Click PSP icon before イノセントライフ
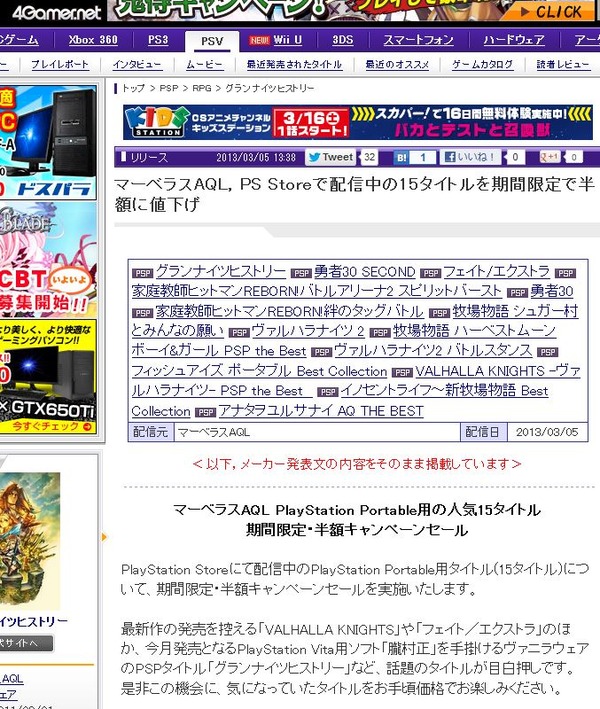 point(327,392)
